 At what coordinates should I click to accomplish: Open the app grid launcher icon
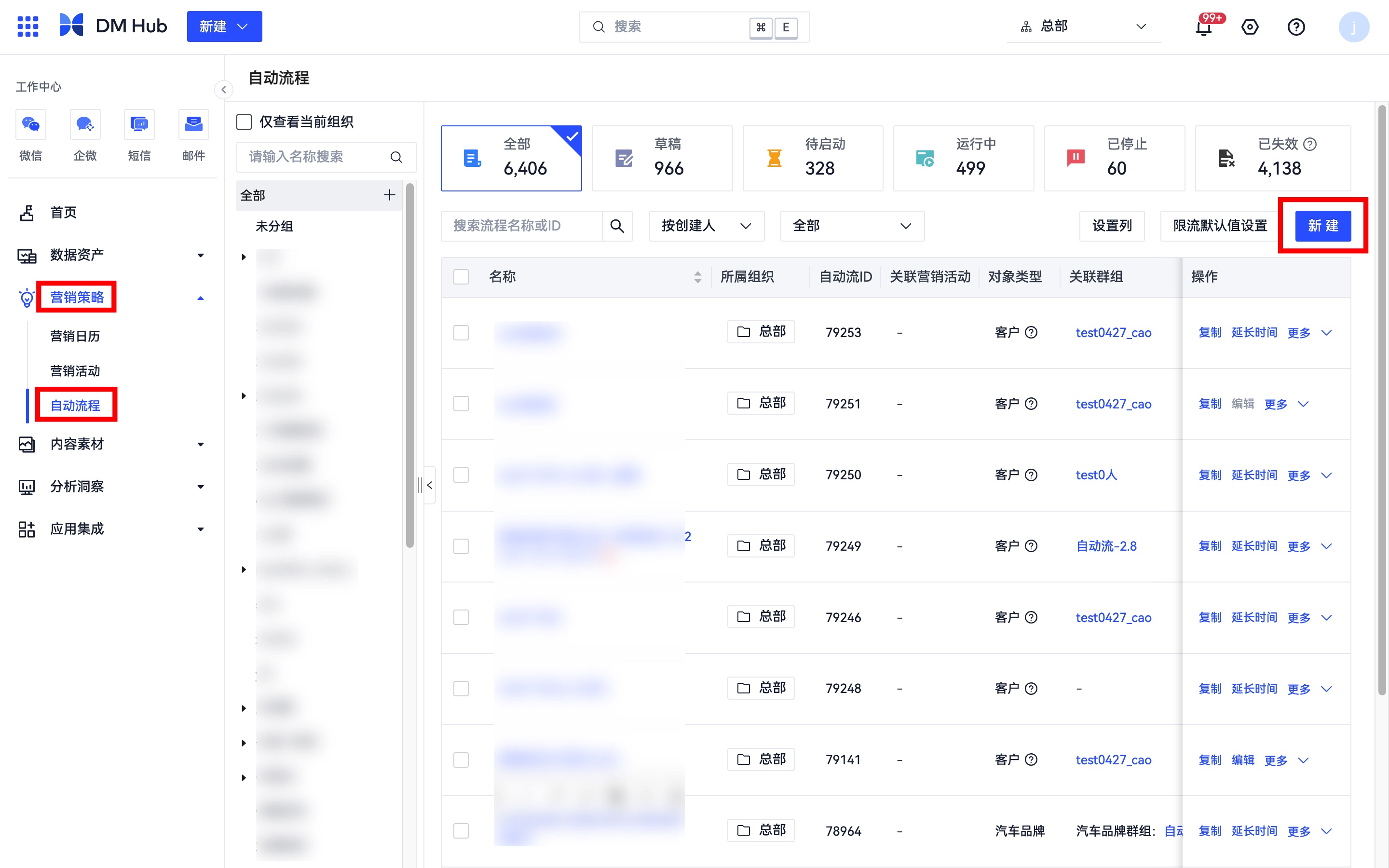(27, 27)
